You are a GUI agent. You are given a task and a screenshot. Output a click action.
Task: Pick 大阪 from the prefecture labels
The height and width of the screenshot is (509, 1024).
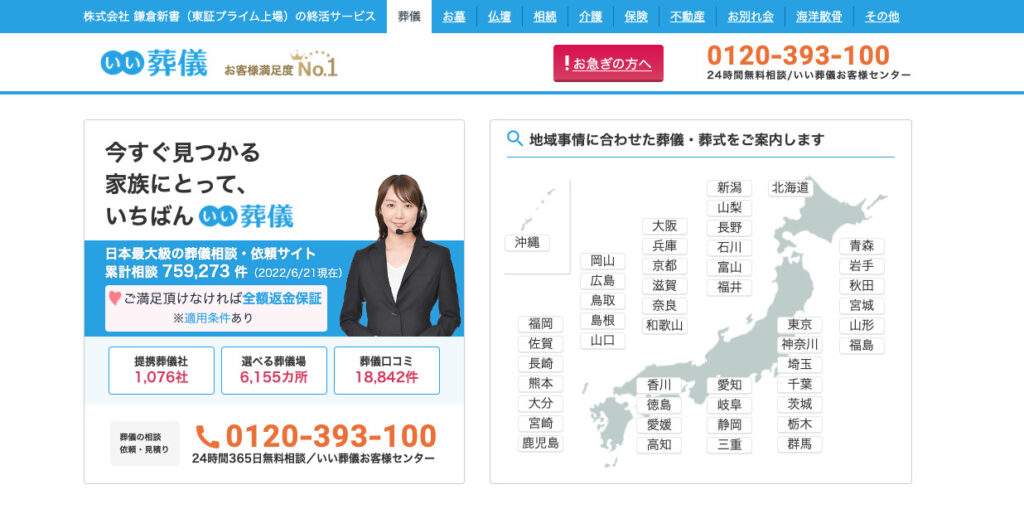click(664, 226)
